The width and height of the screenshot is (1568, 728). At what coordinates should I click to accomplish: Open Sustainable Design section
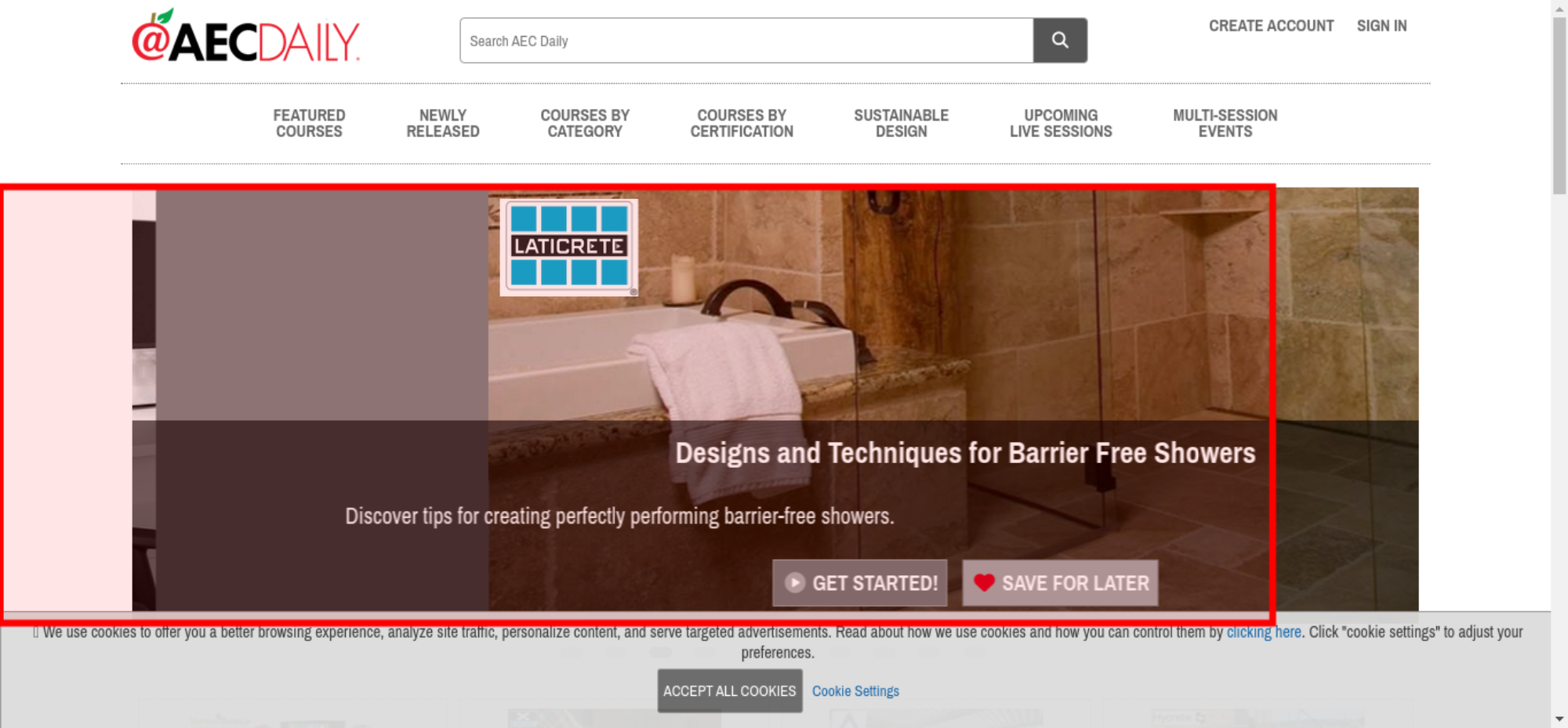[x=902, y=124]
